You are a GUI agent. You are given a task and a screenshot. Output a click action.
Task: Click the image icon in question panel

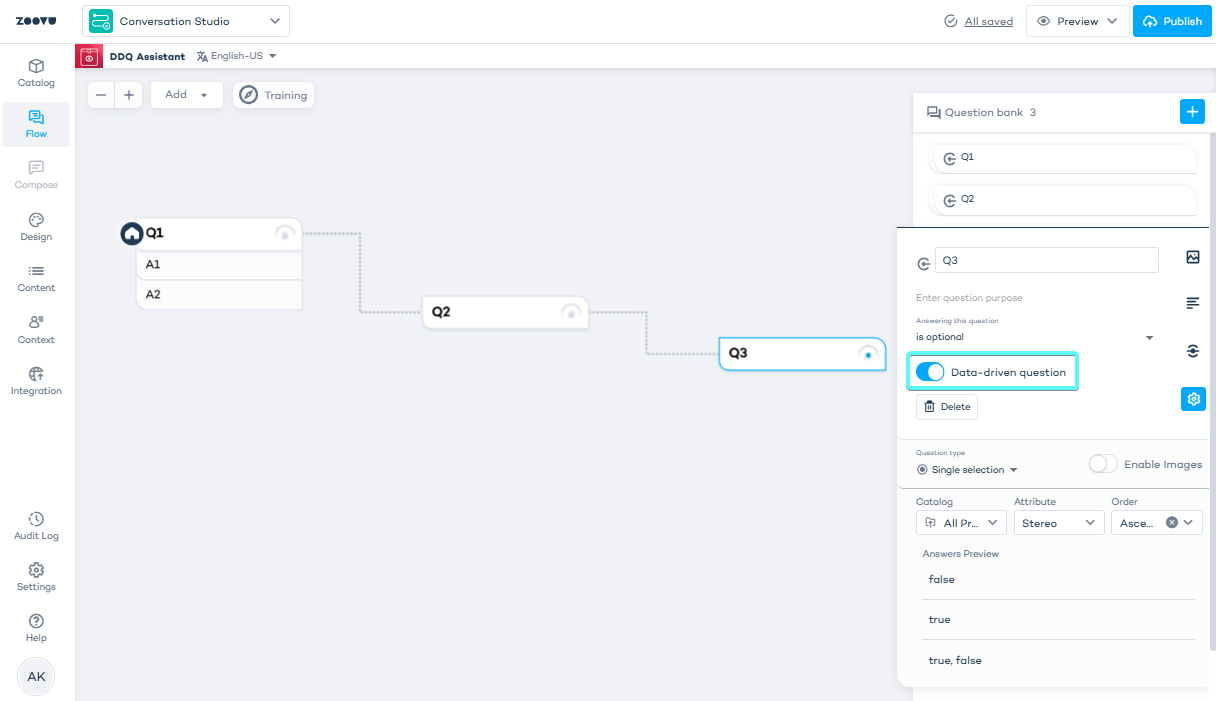click(1192, 258)
